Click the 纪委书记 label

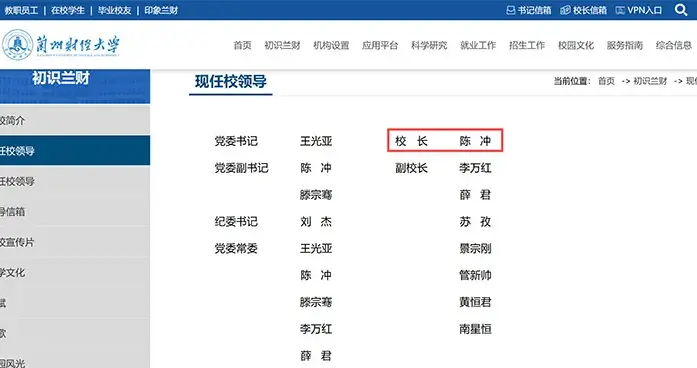coord(236,221)
